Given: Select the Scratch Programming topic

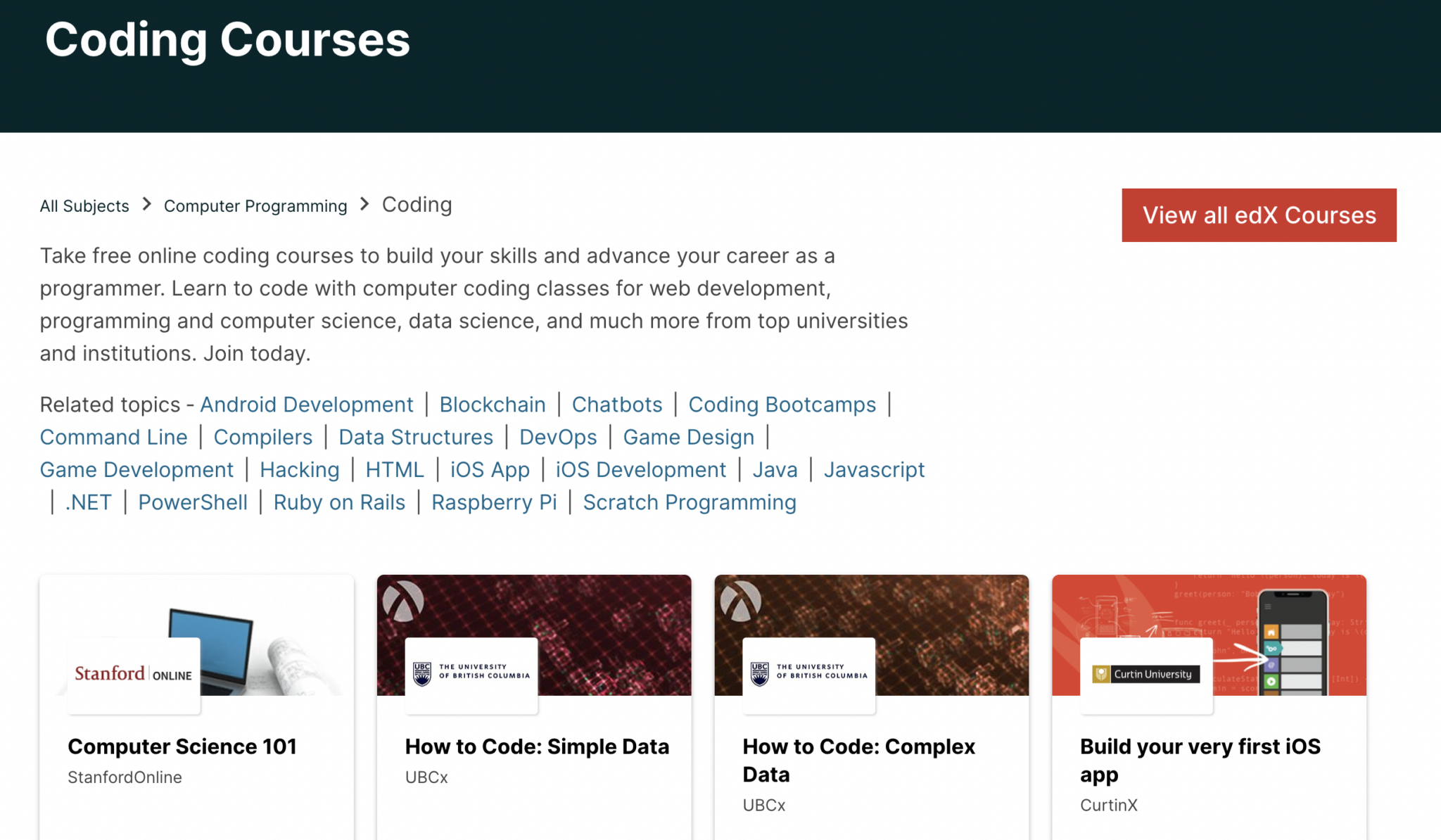Looking at the screenshot, I should tap(690, 502).
